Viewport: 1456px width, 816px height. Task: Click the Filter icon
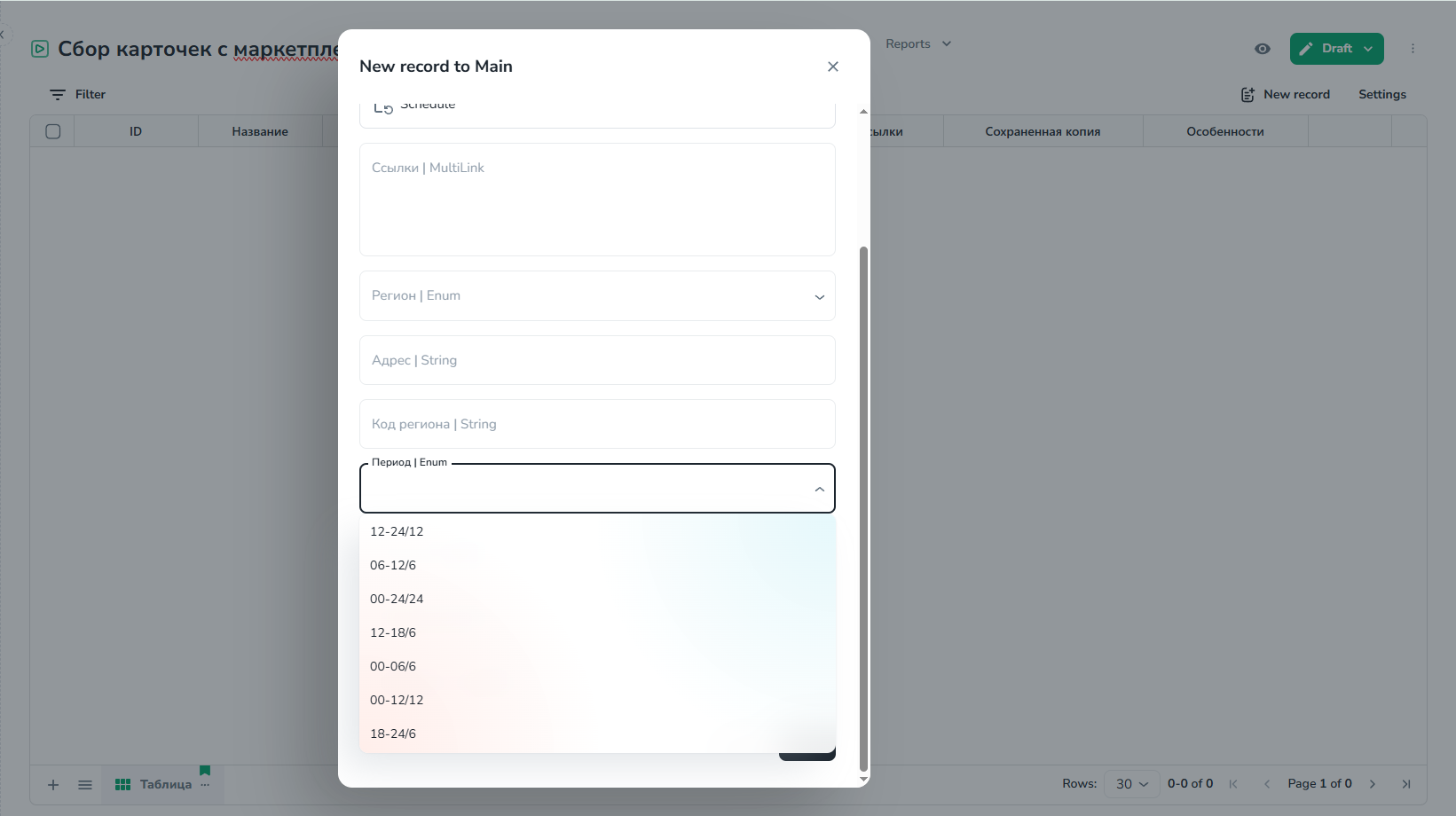[x=58, y=95]
